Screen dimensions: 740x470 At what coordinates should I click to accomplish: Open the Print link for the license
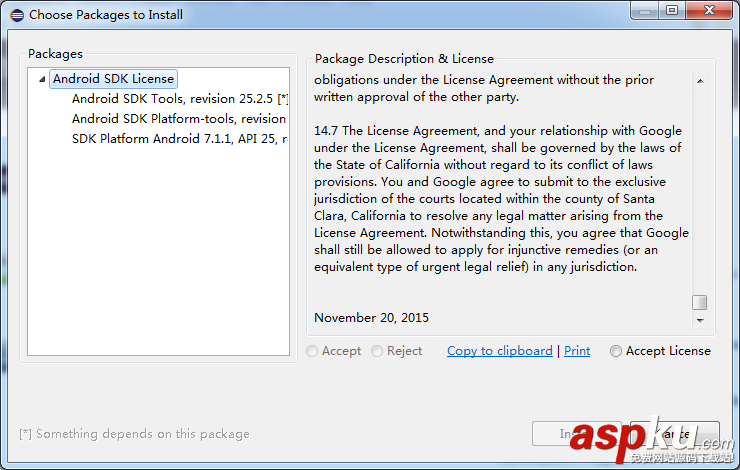[x=577, y=351]
